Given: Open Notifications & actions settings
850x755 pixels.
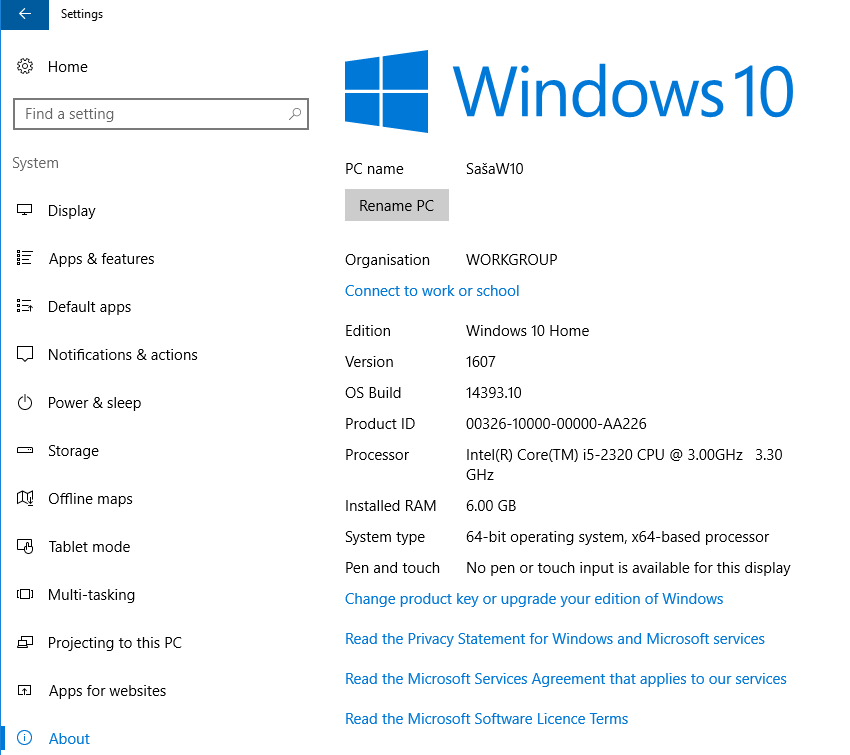Looking at the screenshot, I should tap(123, 355).
